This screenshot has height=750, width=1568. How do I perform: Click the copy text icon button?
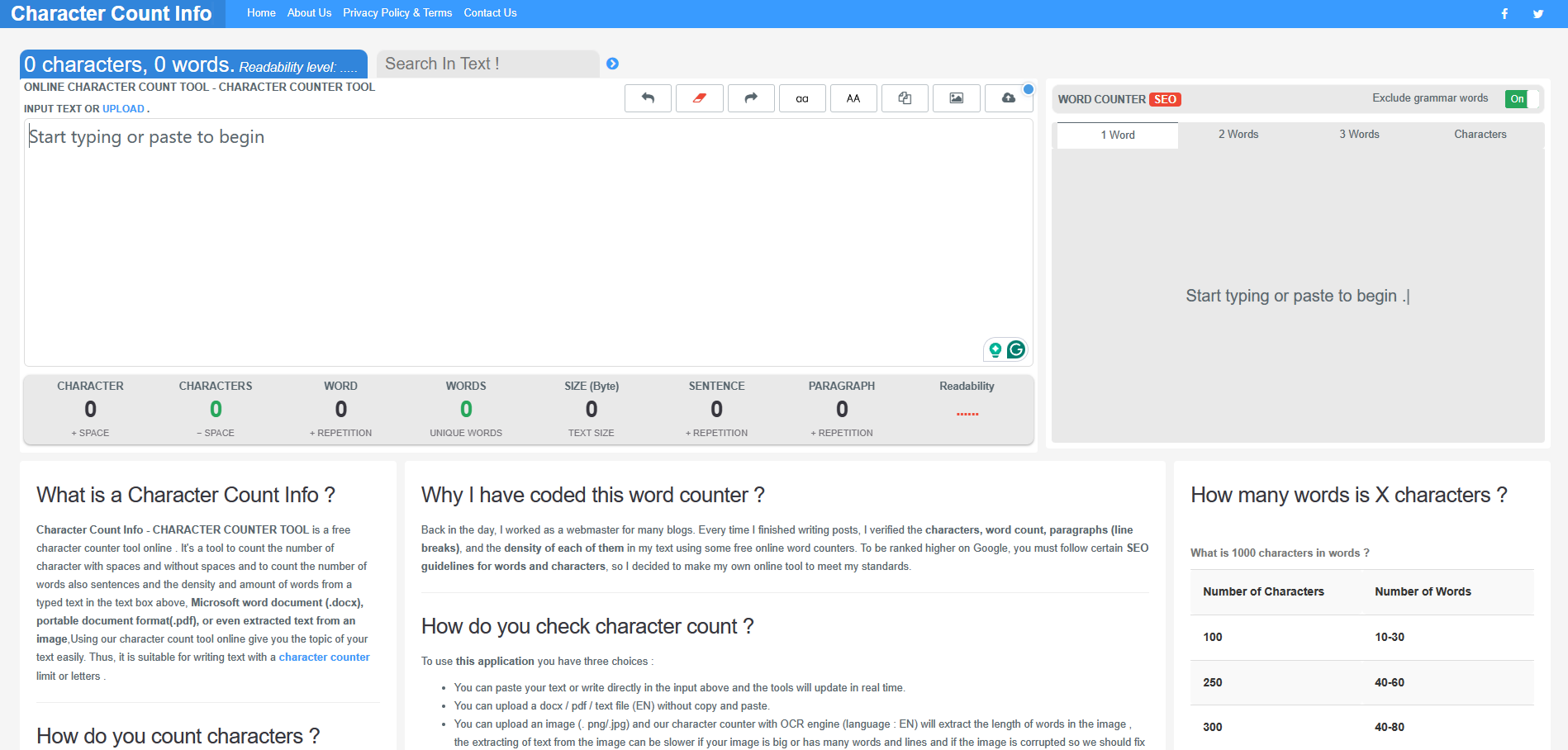click(x=905, y=98)
